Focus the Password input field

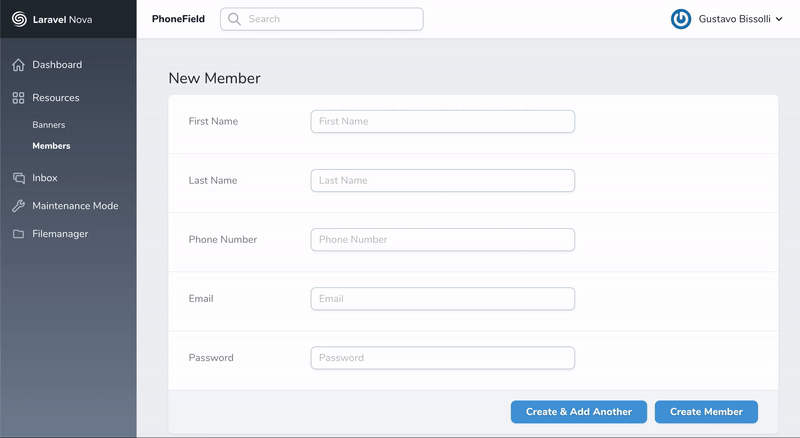442,358
